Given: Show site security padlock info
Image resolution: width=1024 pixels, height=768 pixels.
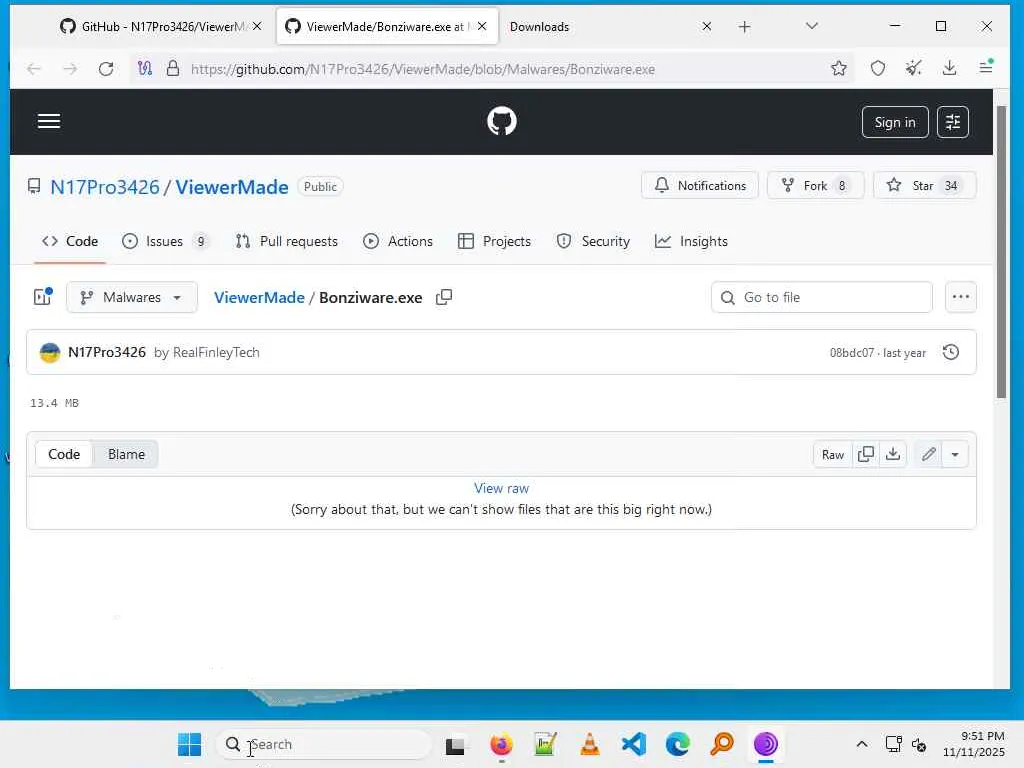Looking at the screenshot, I should tap(172, 69).
